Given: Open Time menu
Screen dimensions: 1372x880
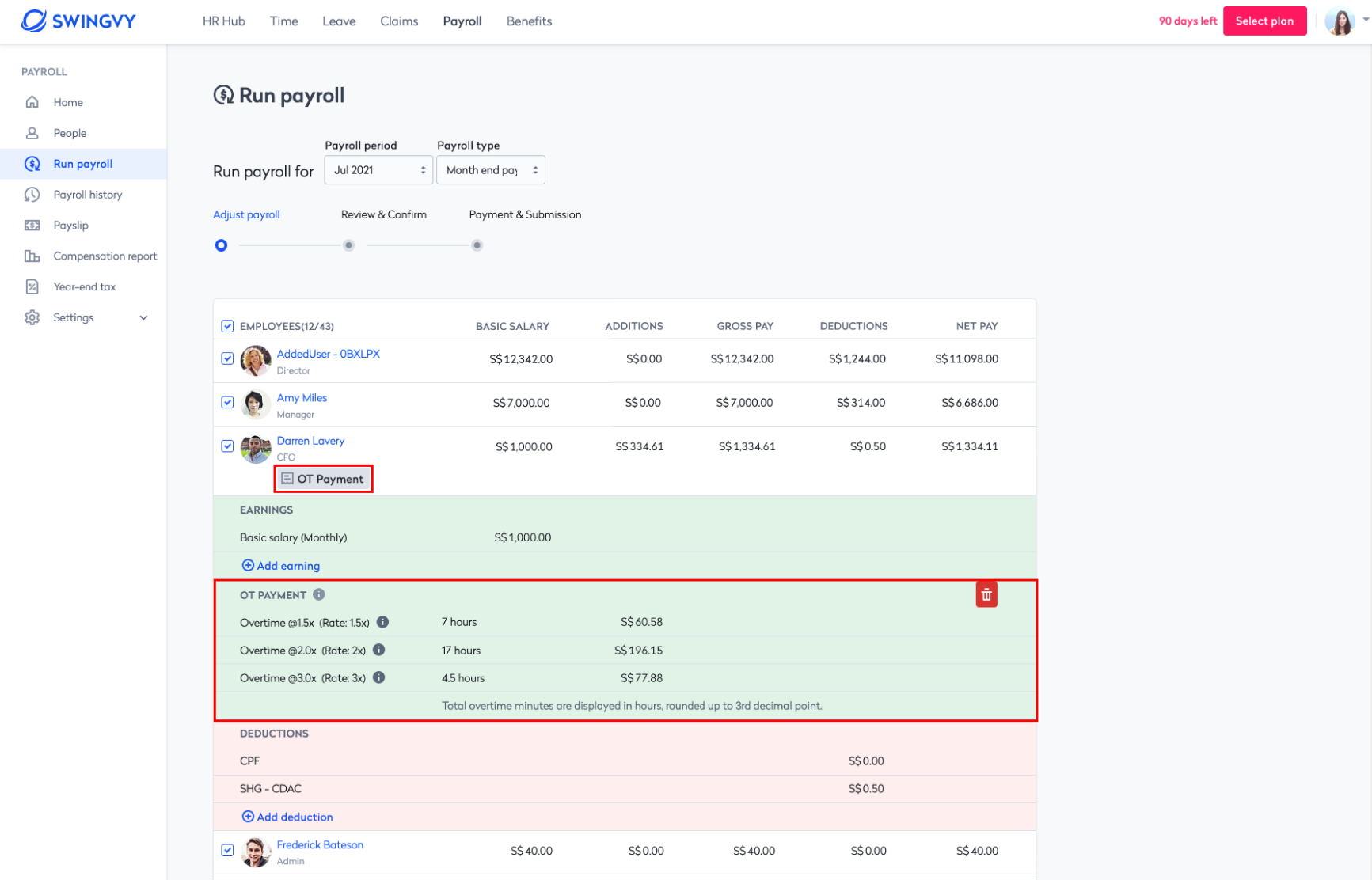Looking at the screenshot, I should tap(284, 21).
